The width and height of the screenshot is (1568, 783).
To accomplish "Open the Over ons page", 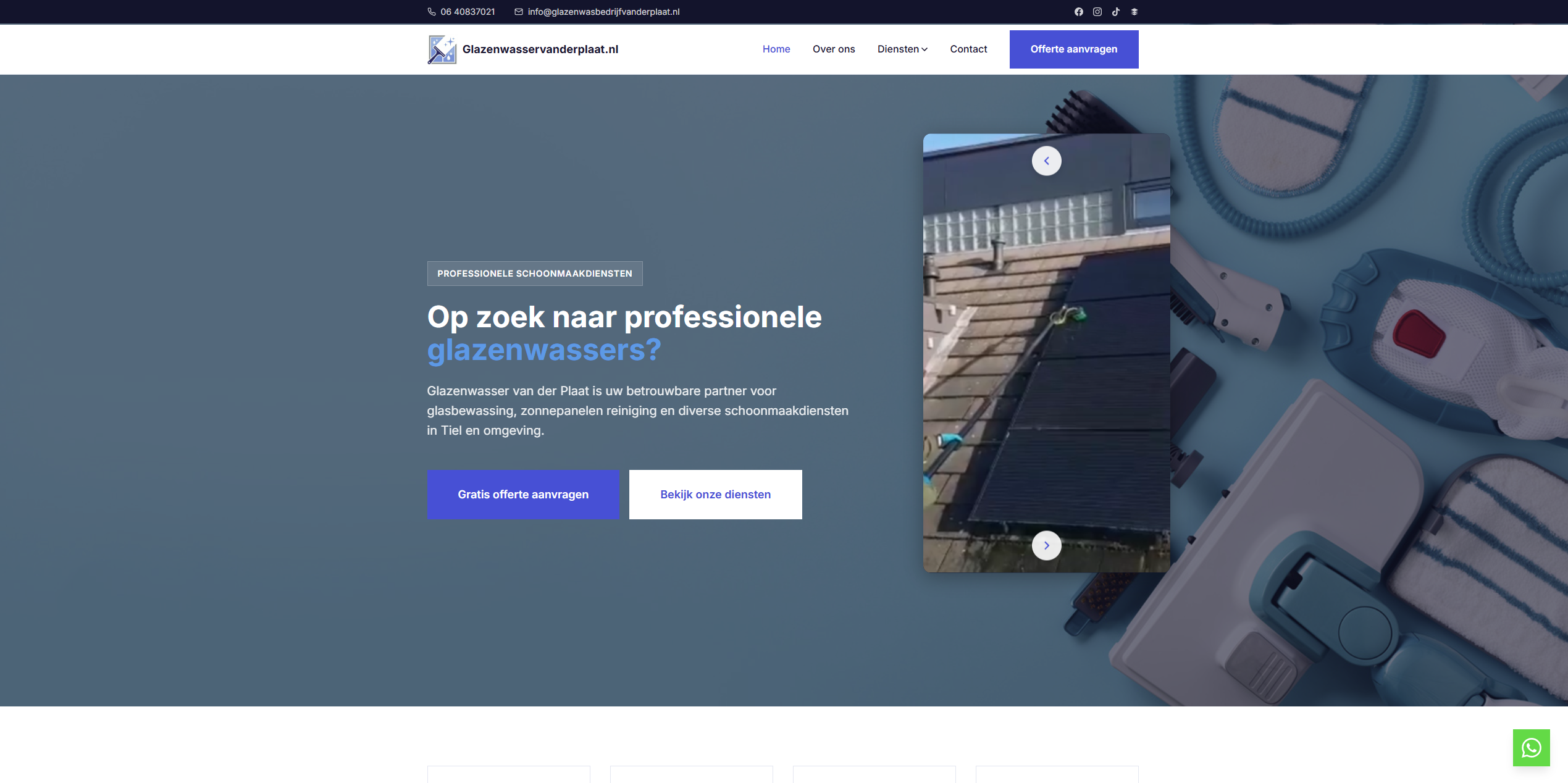I will [x=834, y=49].
